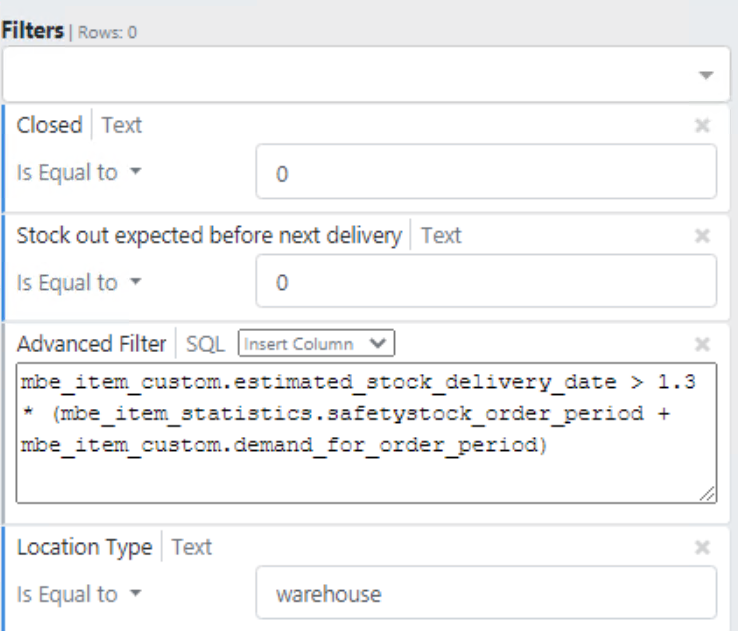Focus the Stock out expected value field
Screen dimensions: 738x631
(486, 283)
